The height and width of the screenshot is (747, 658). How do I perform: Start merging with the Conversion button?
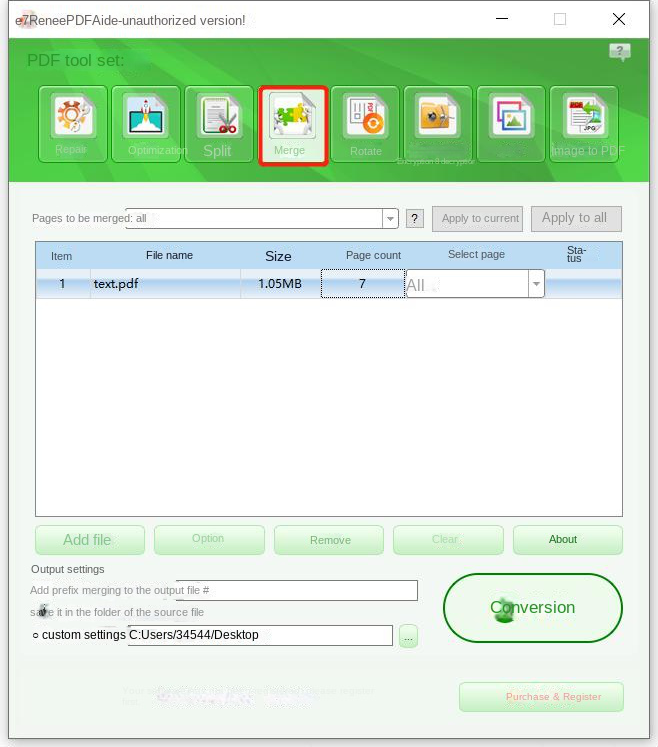click(532, 608)
